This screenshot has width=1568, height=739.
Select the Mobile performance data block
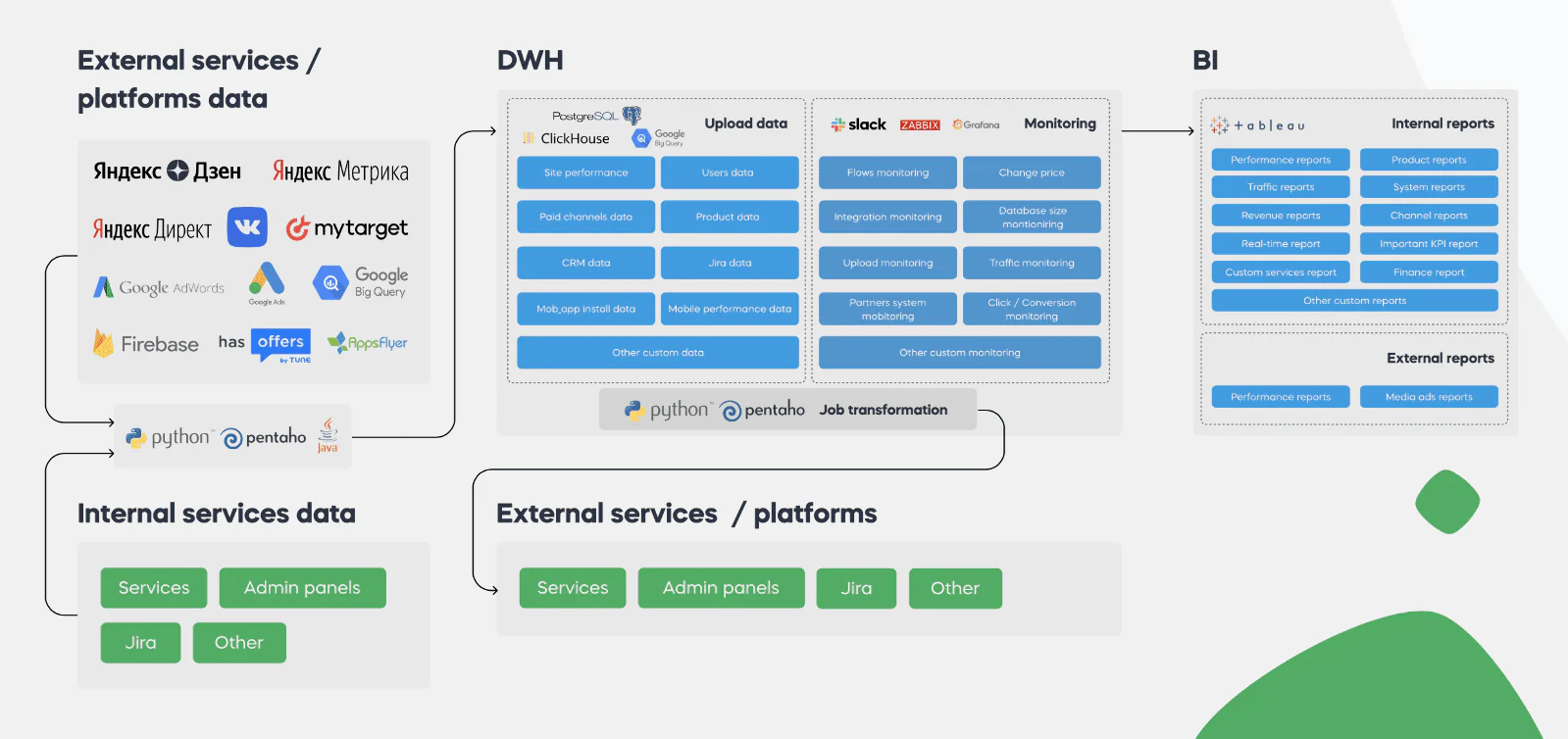[730, 309]
